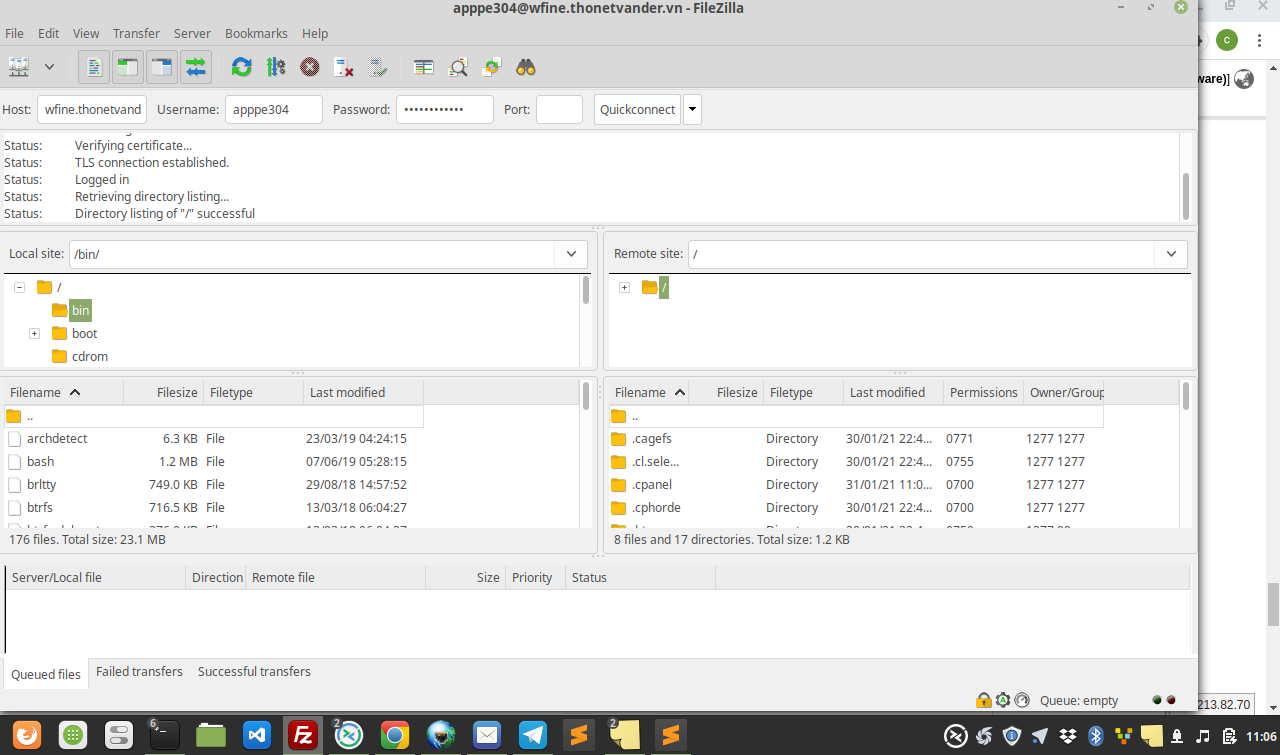Viewport: 1280px width, 755px height.
Task: Select the .cagefs remote directory
Action: click(x=856, y=438)
